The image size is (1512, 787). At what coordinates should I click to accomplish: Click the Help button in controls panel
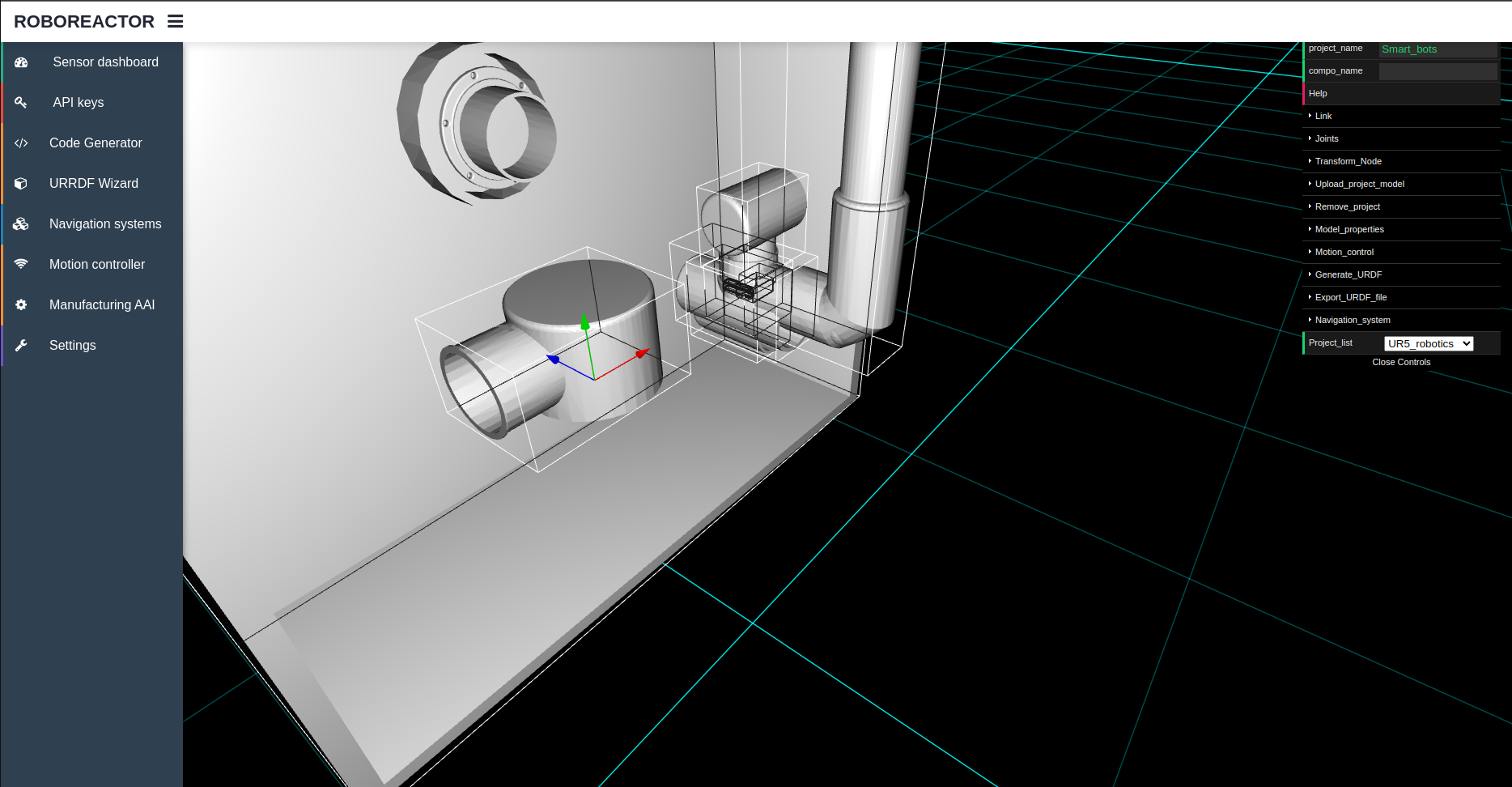[1401, 94]
